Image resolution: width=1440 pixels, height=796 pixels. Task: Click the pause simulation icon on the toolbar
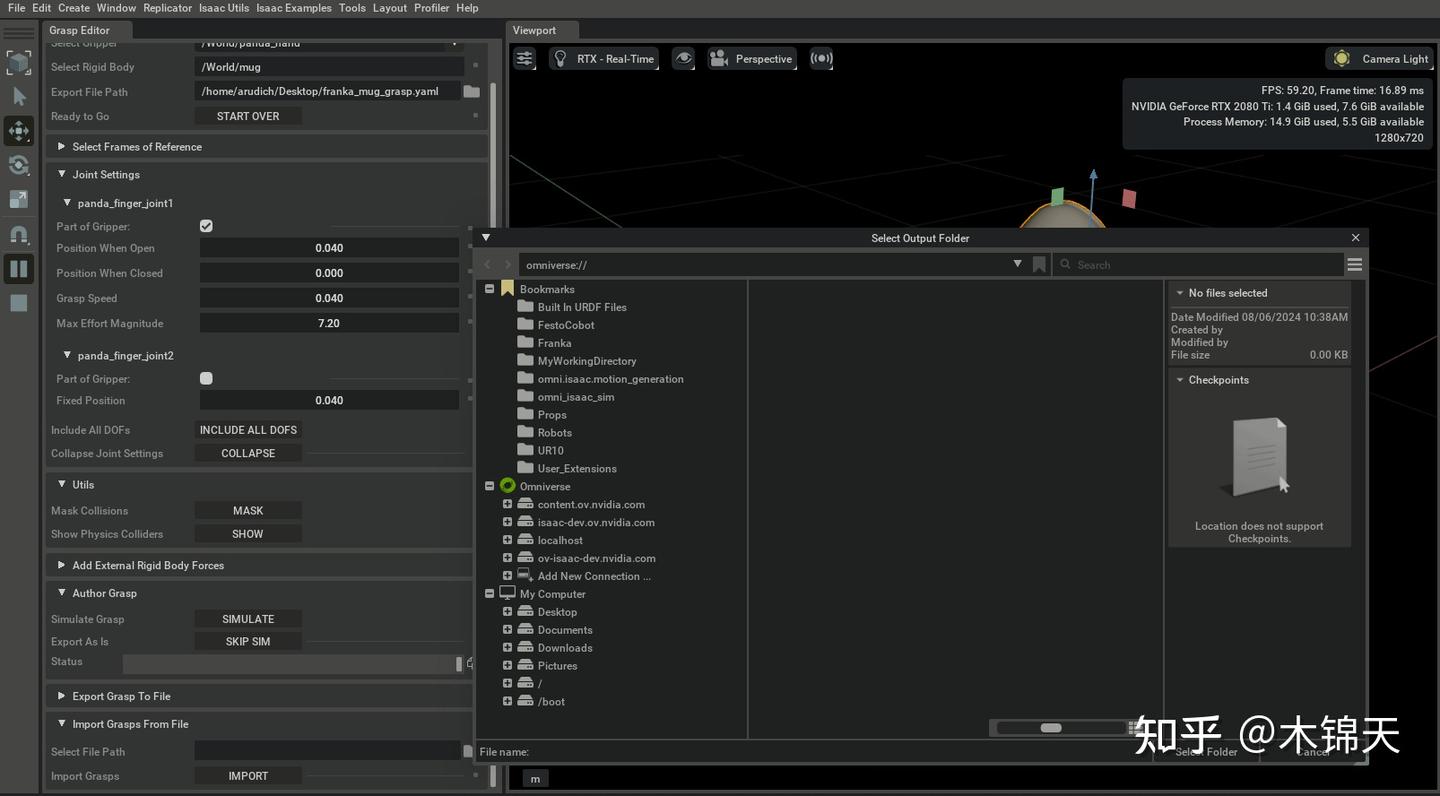18,268
